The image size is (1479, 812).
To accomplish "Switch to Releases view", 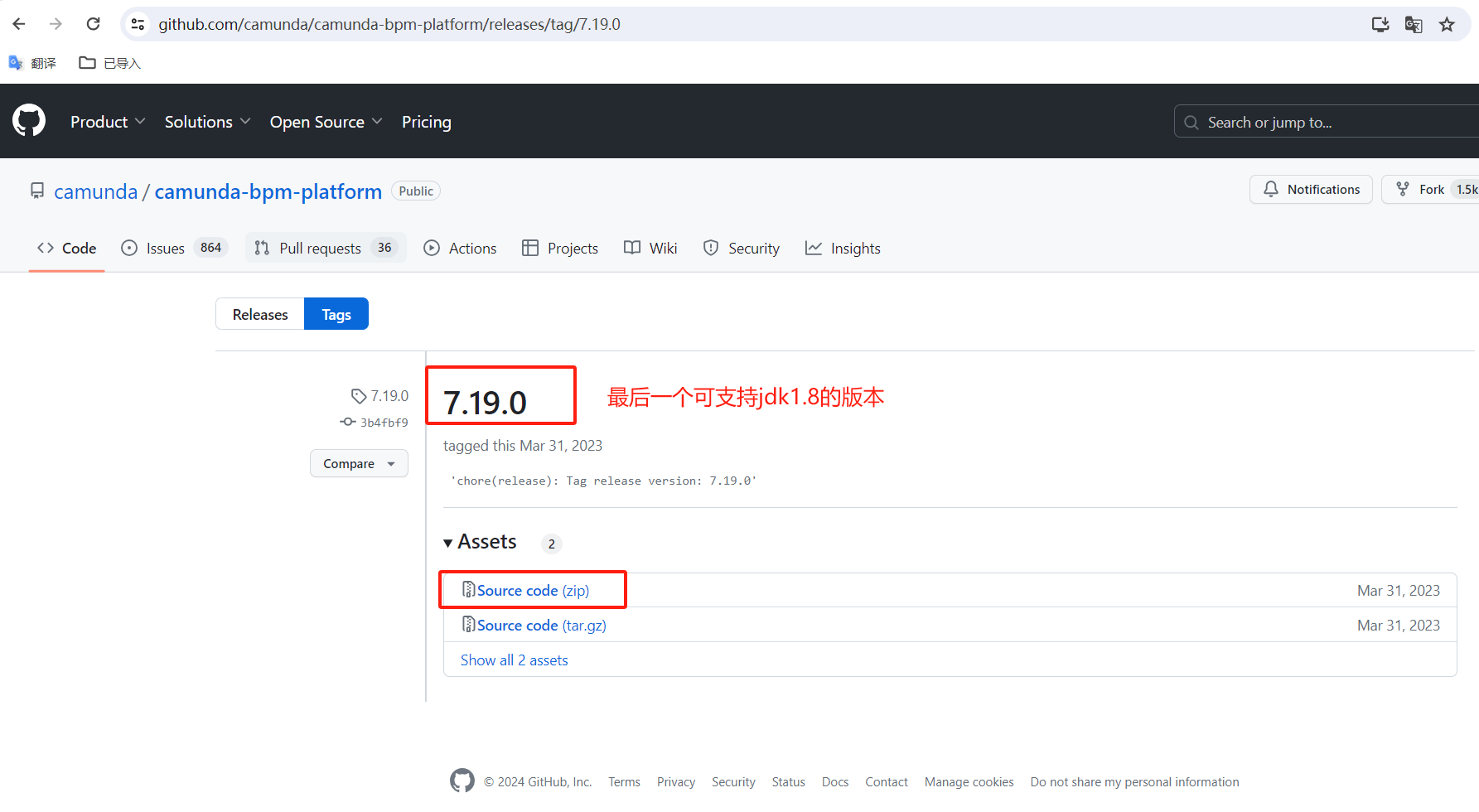I will coord(260,314).
